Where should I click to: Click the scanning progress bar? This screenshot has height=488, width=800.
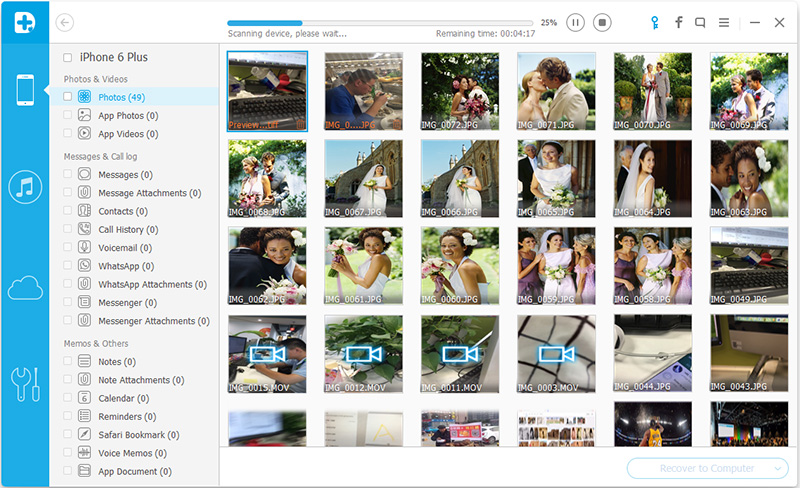pyautogui.click(x=380, y=21)
